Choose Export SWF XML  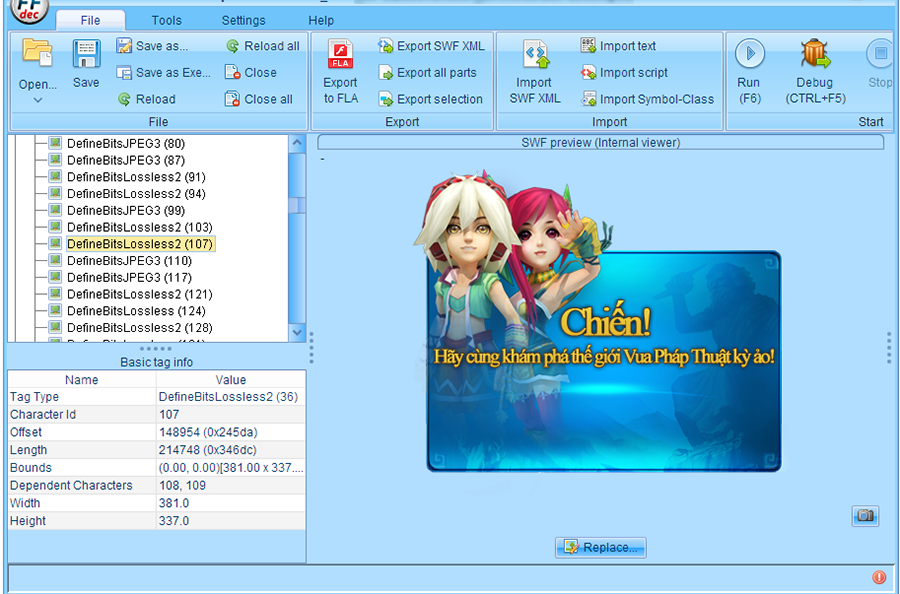coord(431,46)
